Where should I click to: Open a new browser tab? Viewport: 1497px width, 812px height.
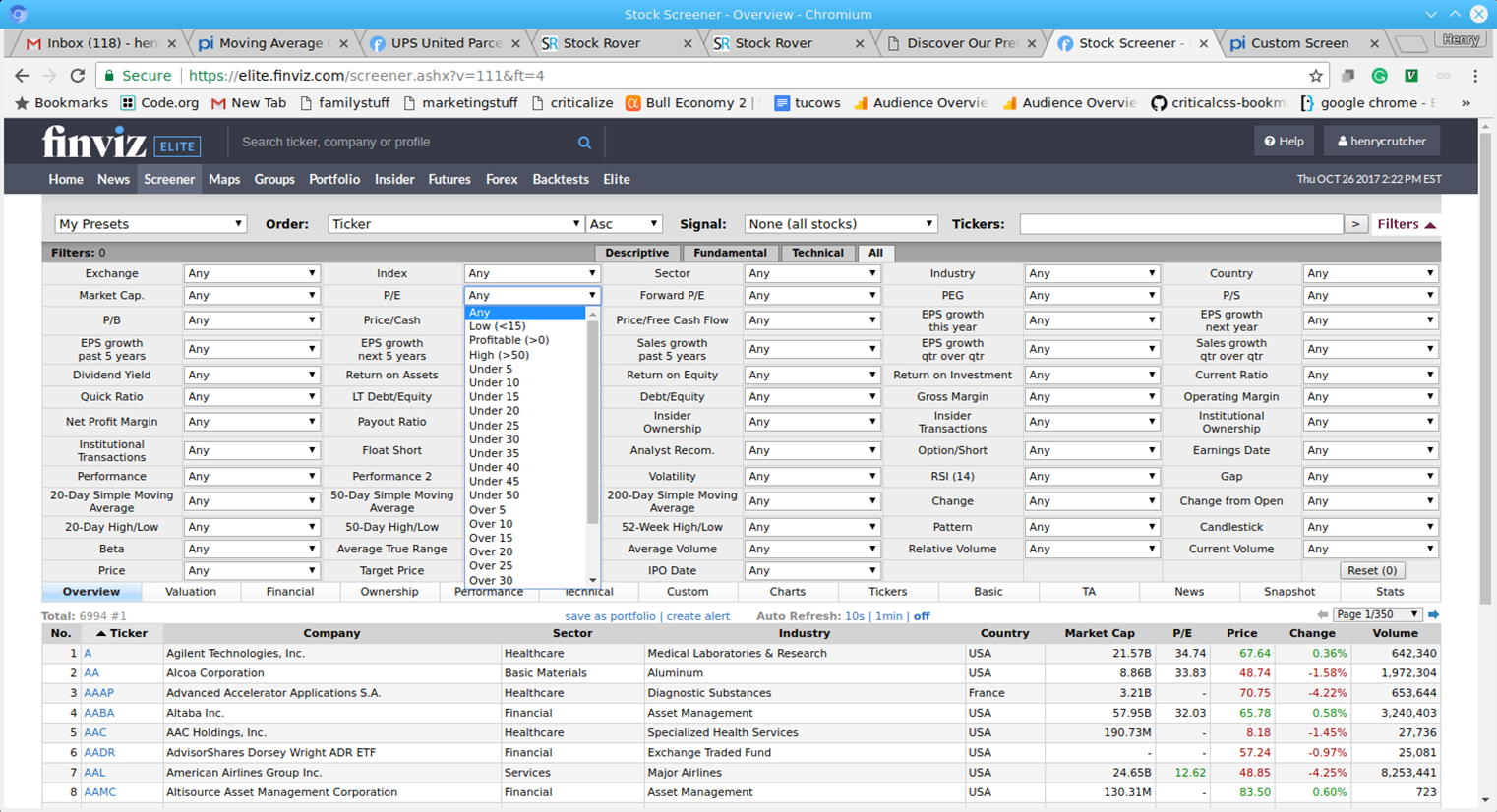pyautogui.click(x=1409, y=43)
